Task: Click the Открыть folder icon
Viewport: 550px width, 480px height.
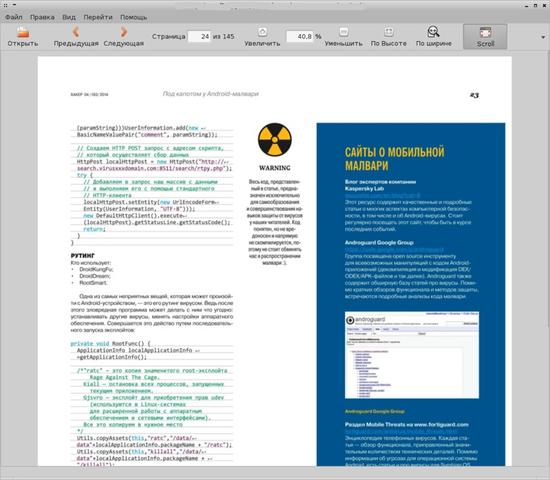Action: pos(23,32)
